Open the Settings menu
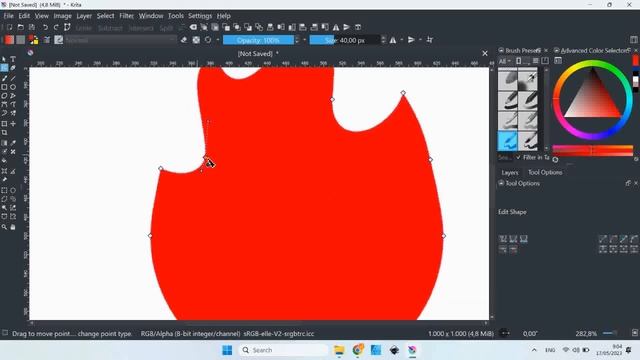This screenshot has width=640, height=360. [200, 16]
